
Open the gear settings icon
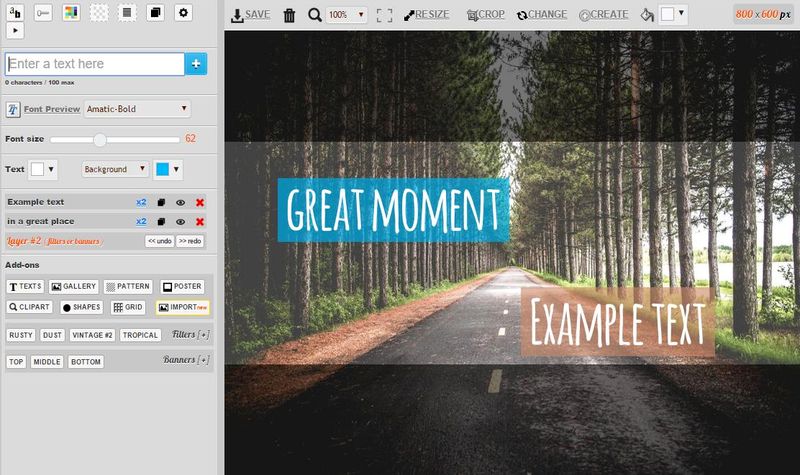[183, 13]
